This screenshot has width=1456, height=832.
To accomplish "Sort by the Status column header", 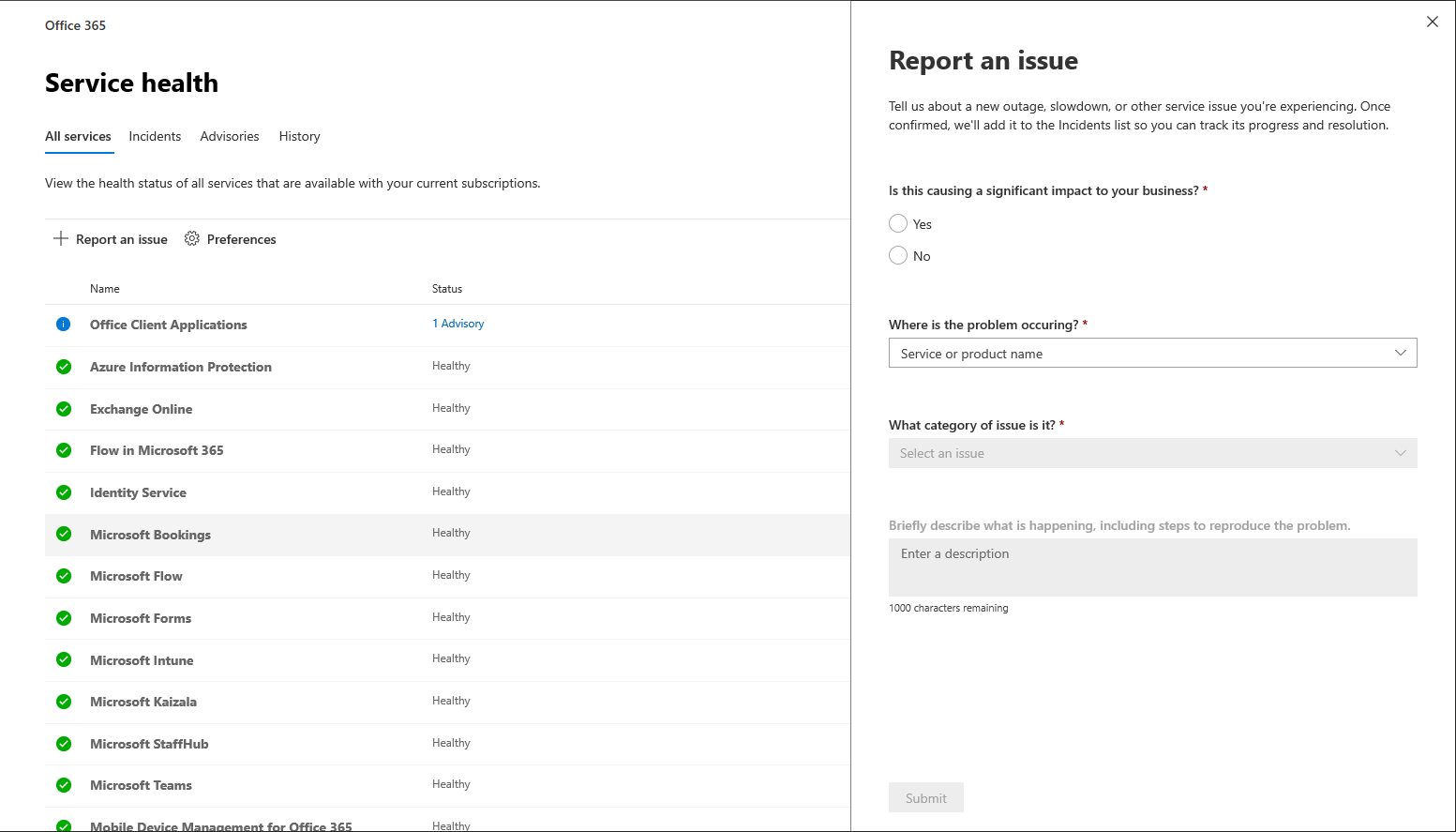I will click(447, 289).
